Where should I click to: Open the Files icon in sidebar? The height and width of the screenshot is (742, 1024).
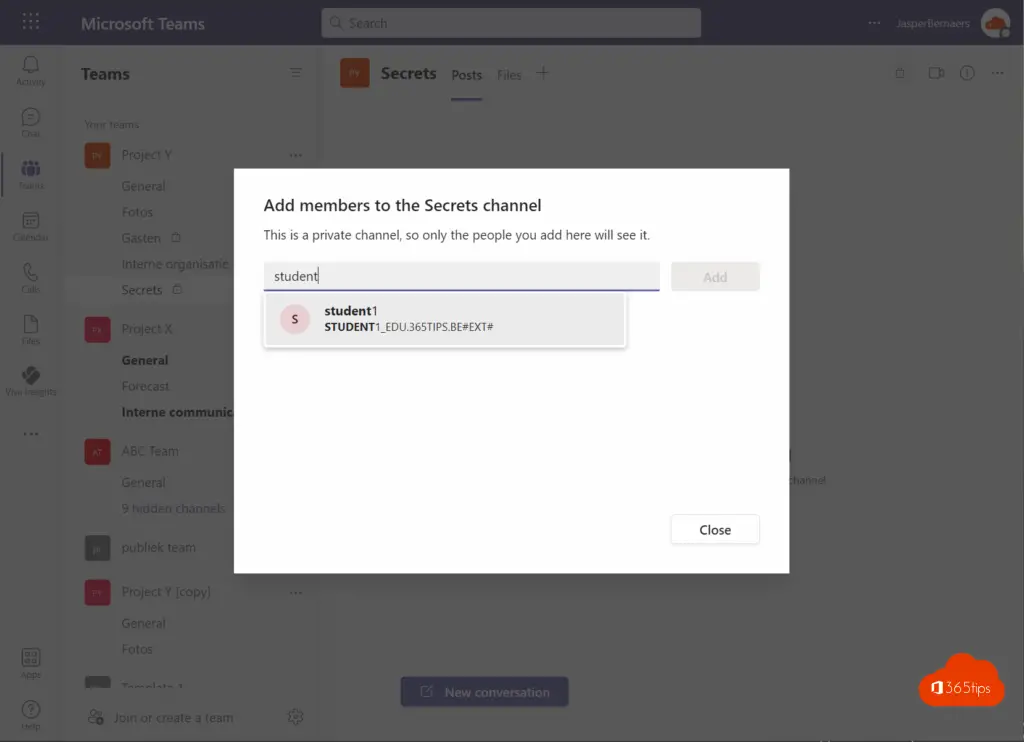[x=31, y=330]
